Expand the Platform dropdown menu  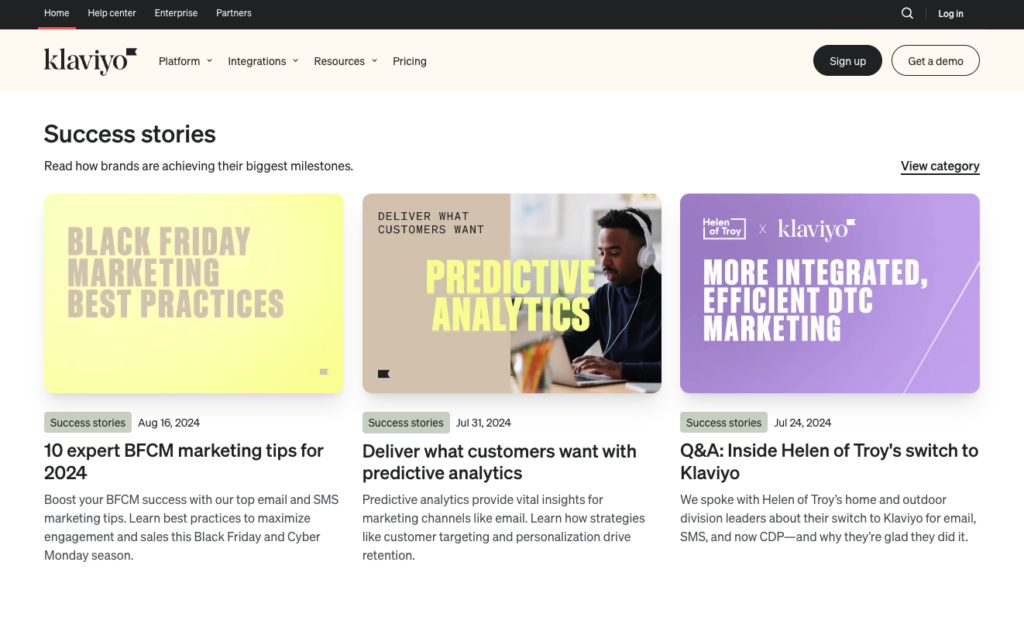[x=185, y=61]
